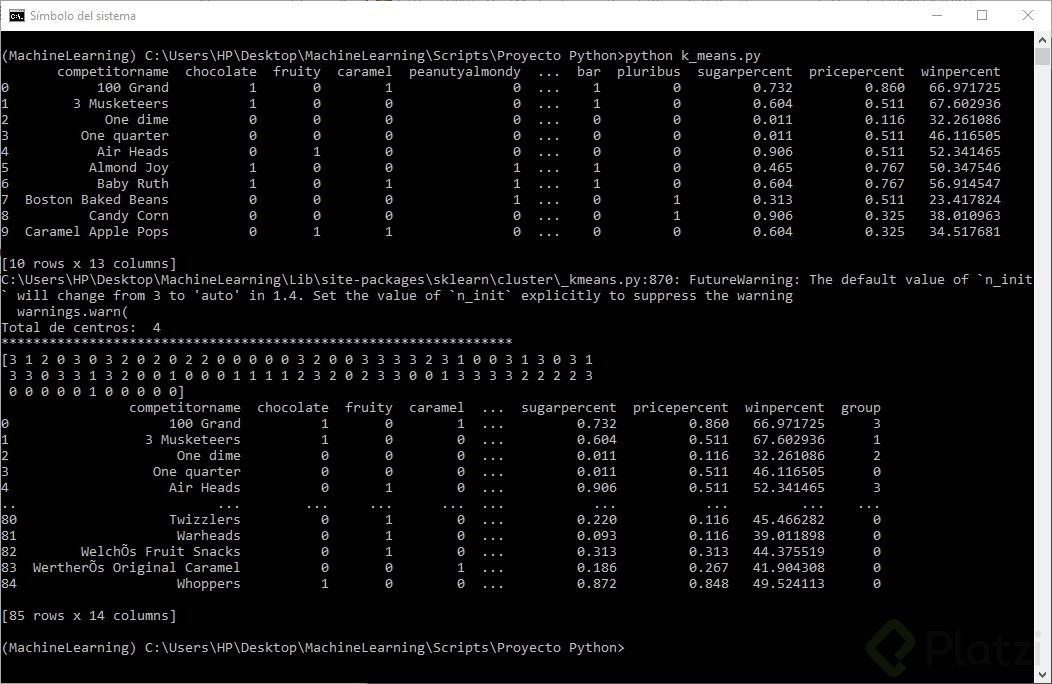The image size is (1052, 684).
Task: Click 'pluribus' column header
Action: [x=649, y=72]
